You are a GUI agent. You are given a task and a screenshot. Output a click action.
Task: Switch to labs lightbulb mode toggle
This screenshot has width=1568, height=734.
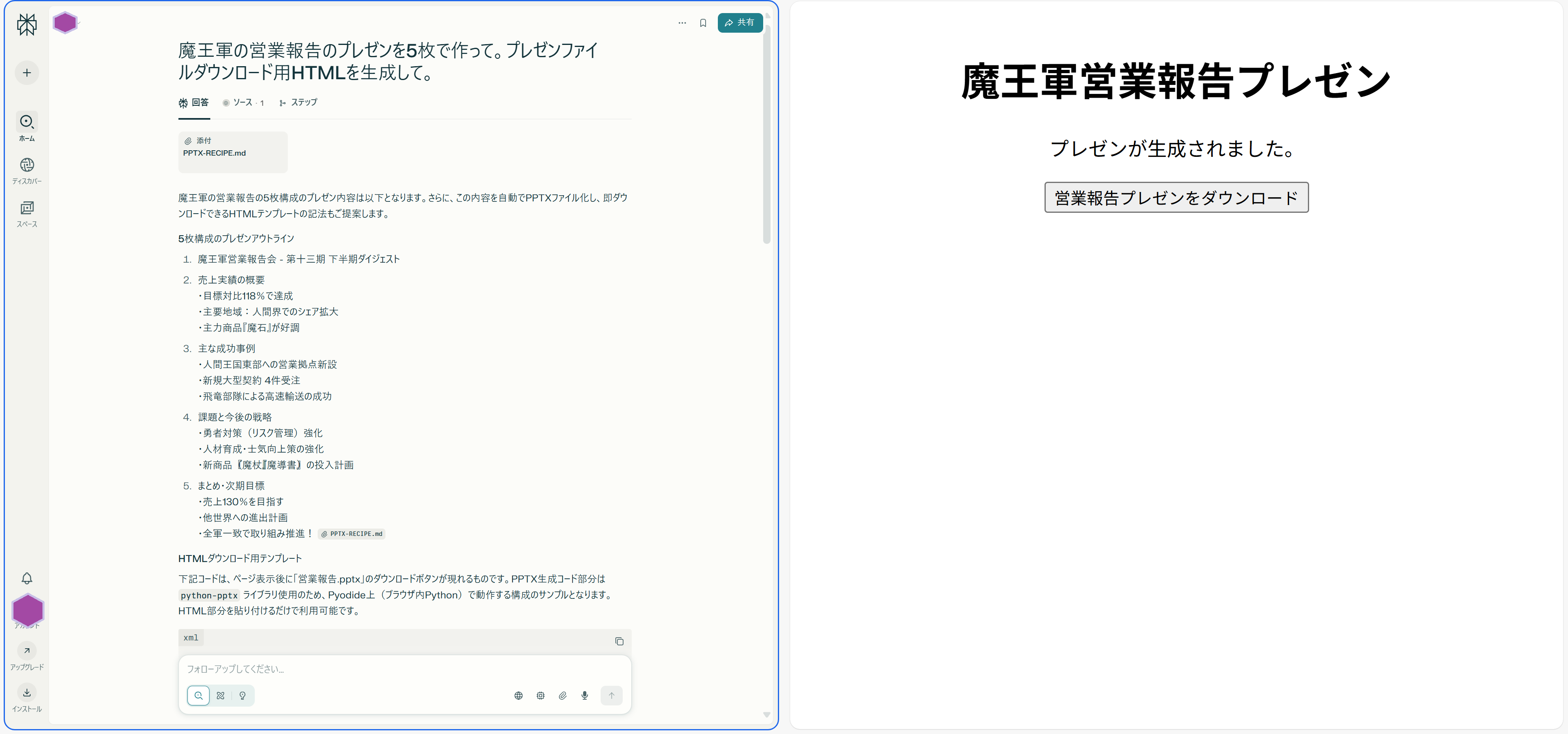click(242, 695)
